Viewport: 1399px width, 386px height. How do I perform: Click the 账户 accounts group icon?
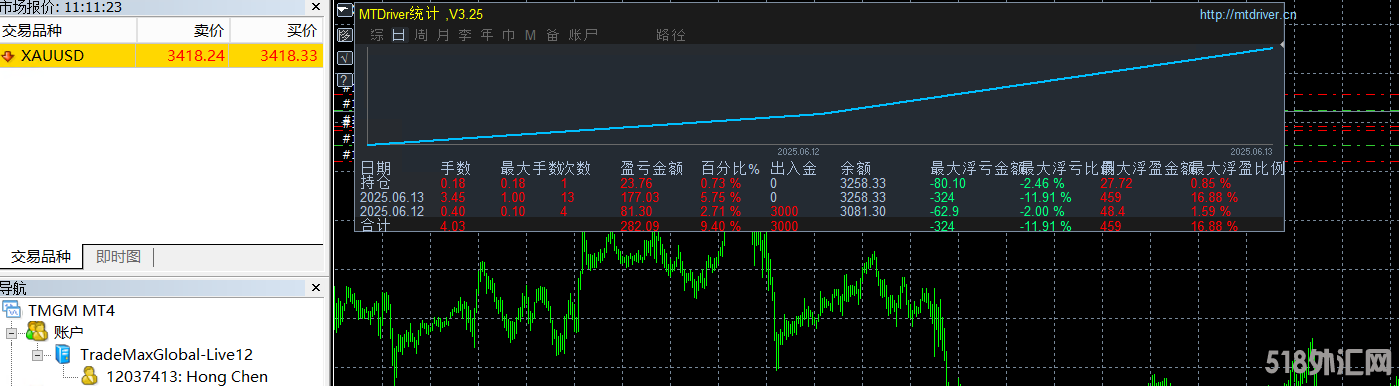coord(37,332)
